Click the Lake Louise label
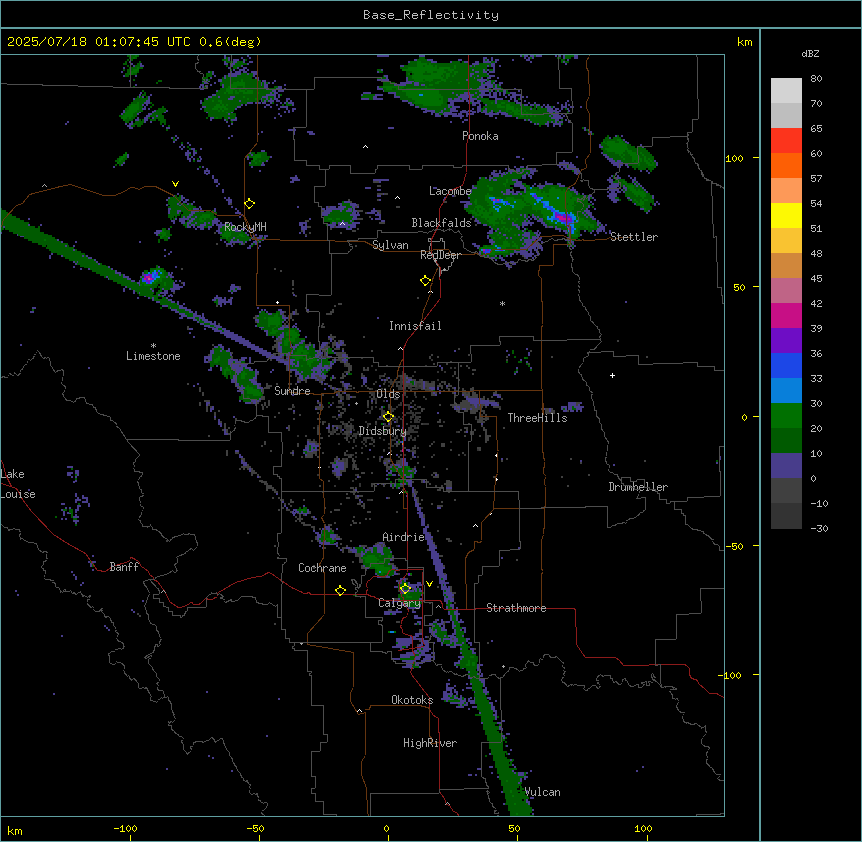This screenshot has width=862, height=842. pos(18,484)
